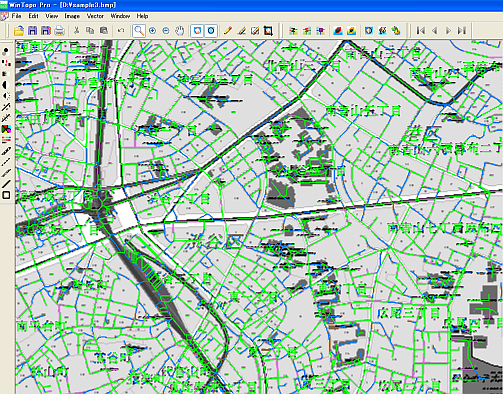Jump to first with skip-back arrow
This screenshot has width=503, height=394.
click(x=421, y=31)
